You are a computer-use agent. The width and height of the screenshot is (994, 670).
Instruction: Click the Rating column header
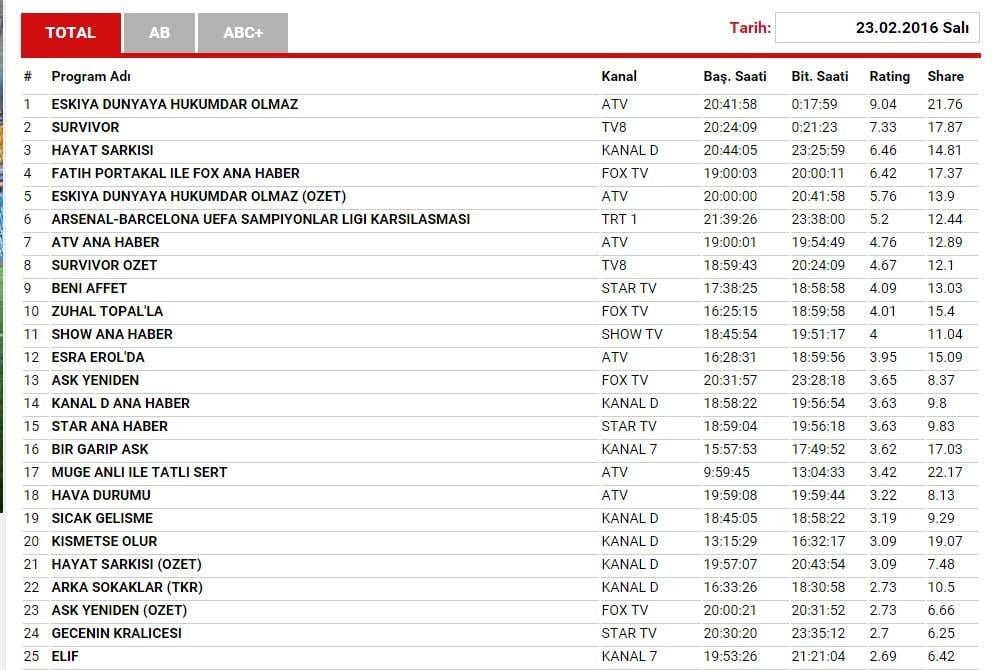[x=889, y=76]
